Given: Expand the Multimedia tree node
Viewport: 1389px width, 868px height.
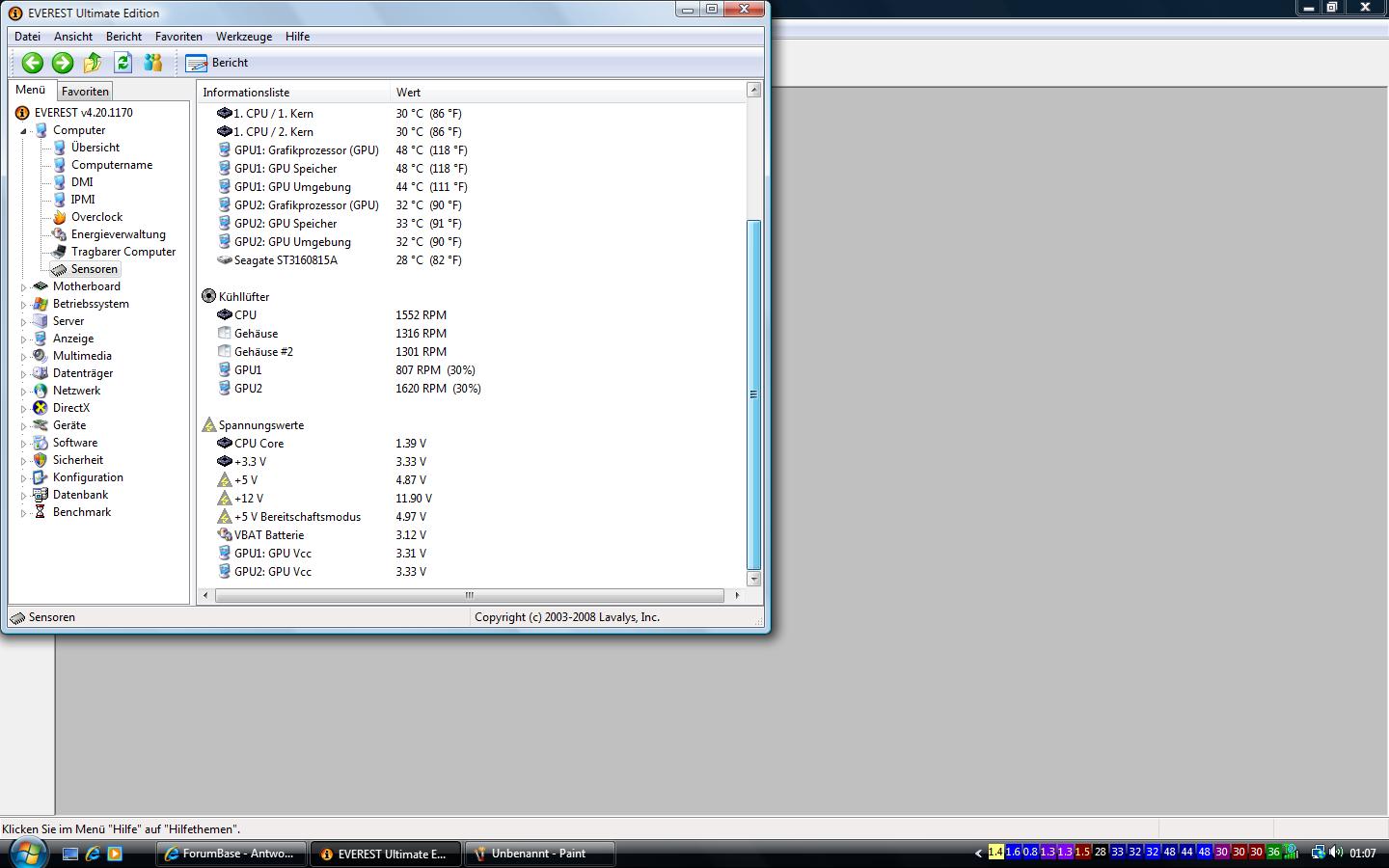Looking at the screenshot, I should [x=24, y=357].
